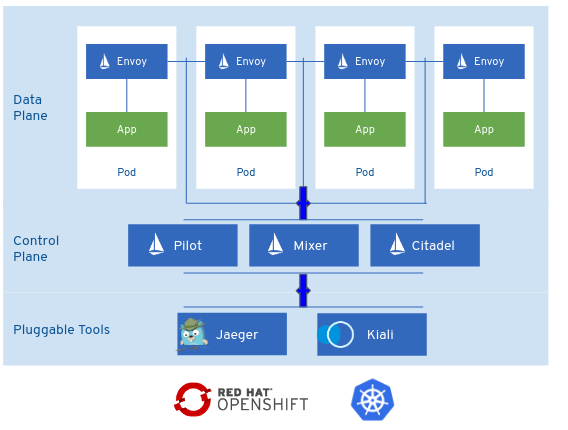Click the sailboat icon in Citadel box
Image resolution: width=568 pixels, height=430 pixels.
click(397, 244)
